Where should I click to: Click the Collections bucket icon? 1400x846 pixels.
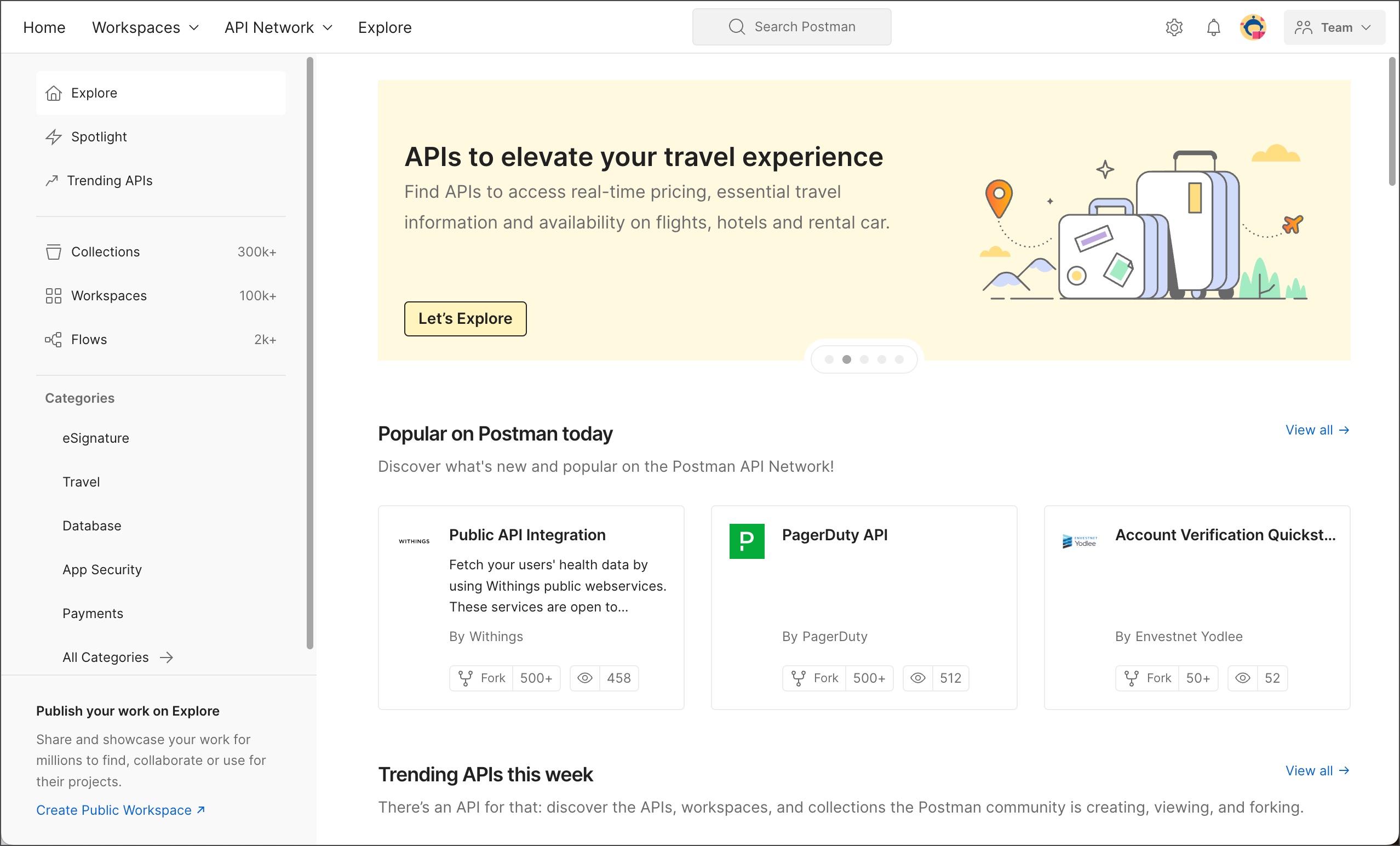pyautogui.click(x=54, y=252)
